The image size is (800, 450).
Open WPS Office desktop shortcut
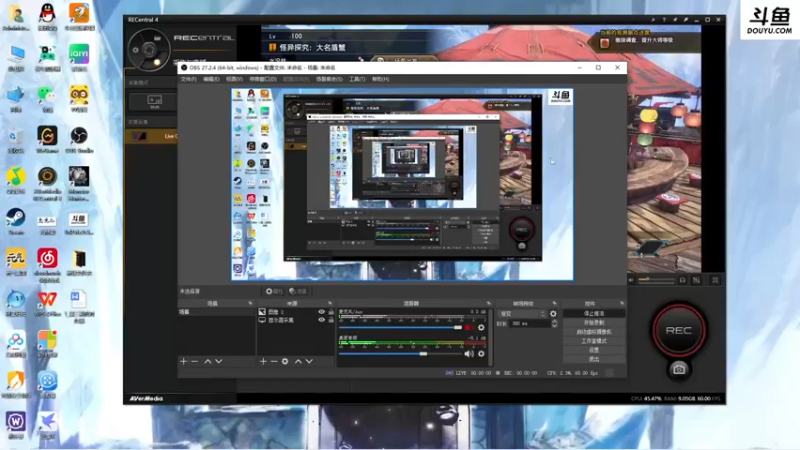pos(47,303)
